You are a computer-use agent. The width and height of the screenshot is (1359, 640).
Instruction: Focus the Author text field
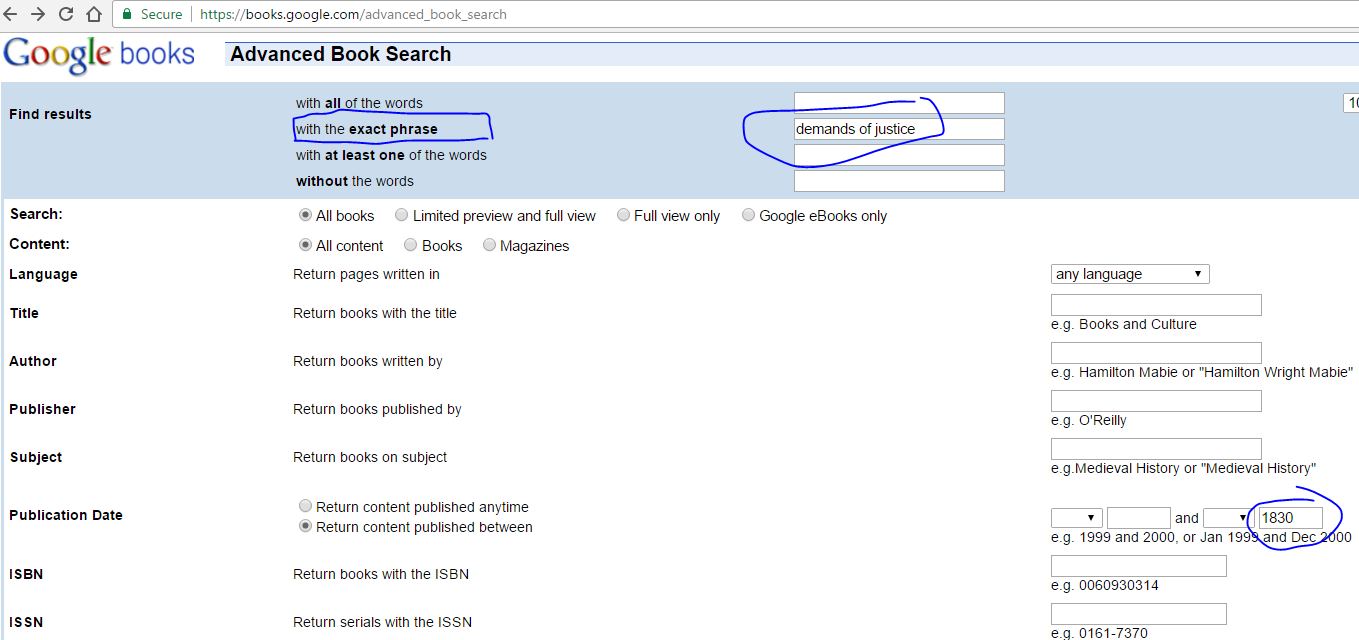click(x=1156, y=353)
